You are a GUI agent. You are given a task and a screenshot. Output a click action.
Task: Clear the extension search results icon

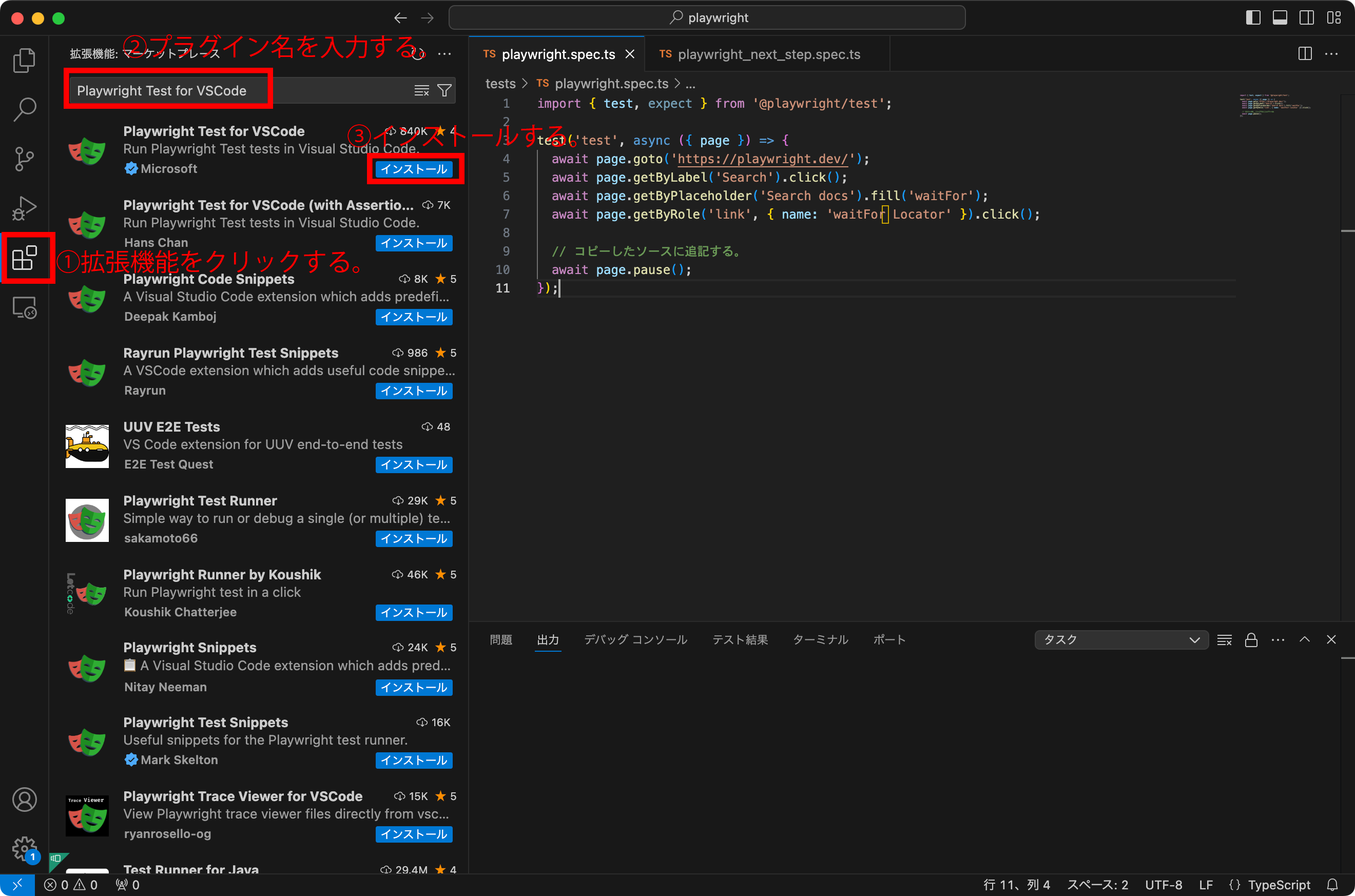pos(421,90)
